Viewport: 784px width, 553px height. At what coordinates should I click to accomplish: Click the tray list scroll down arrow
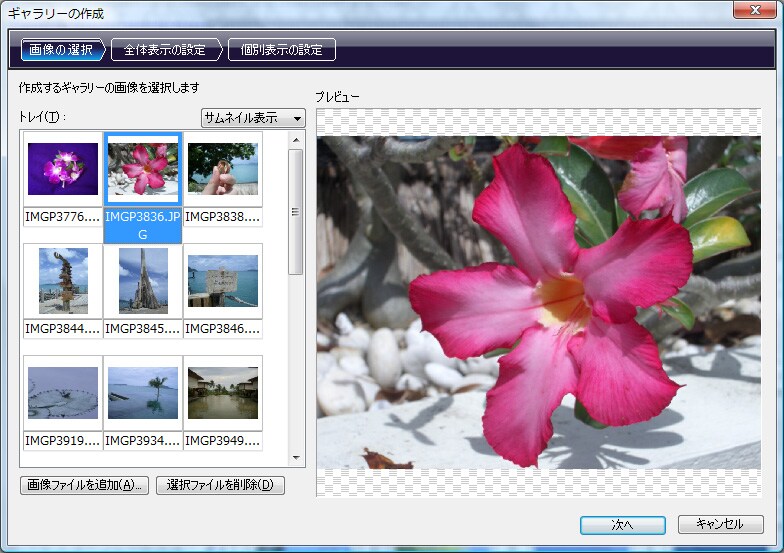tap(296, 458)
